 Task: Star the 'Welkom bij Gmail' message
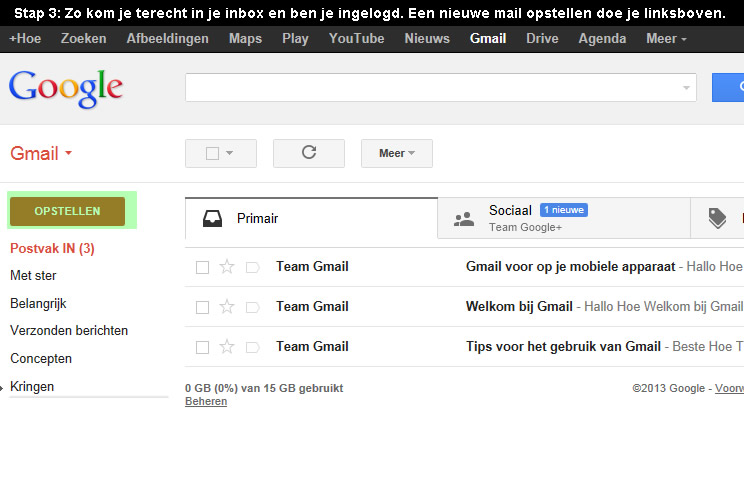click(227, 307)
